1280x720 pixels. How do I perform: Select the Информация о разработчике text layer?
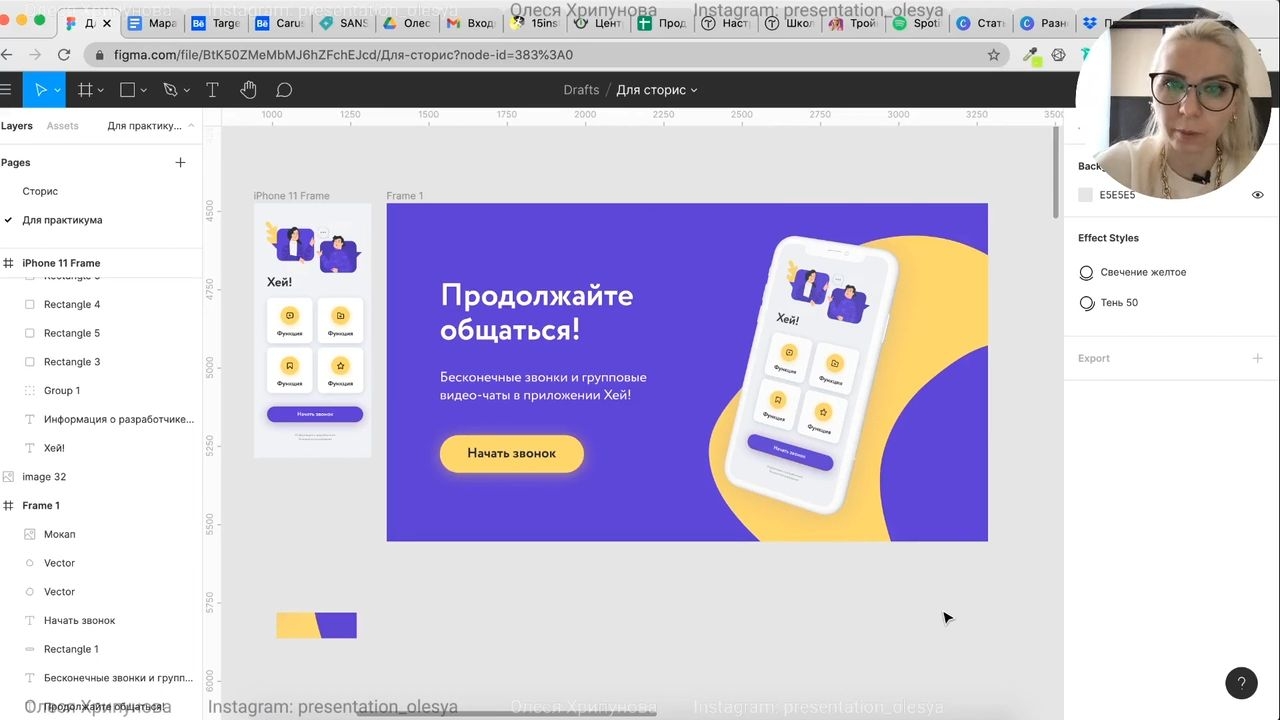pyautogui.click(x=101, y=419)
